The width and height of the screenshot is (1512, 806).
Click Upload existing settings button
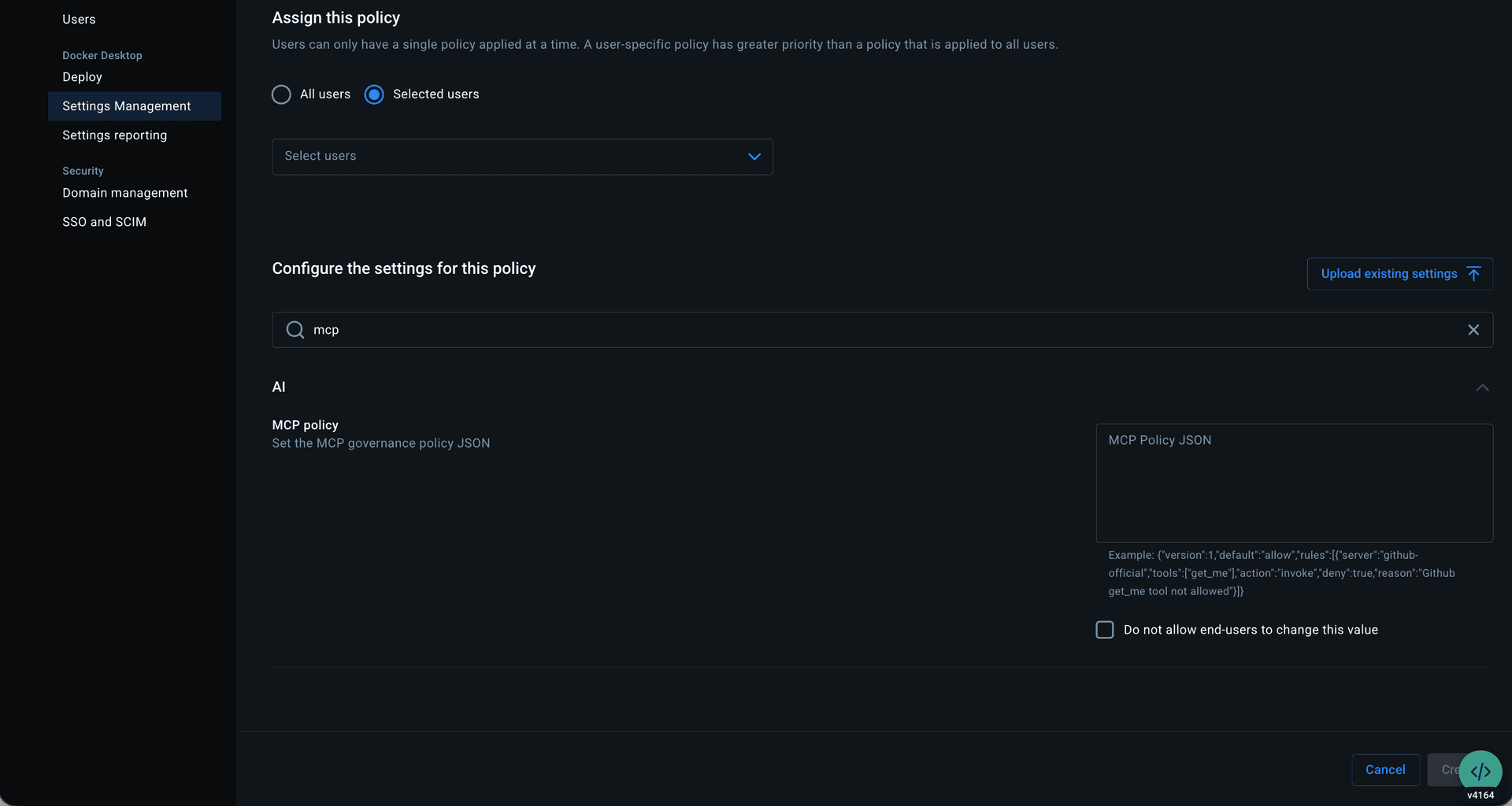1388,274
